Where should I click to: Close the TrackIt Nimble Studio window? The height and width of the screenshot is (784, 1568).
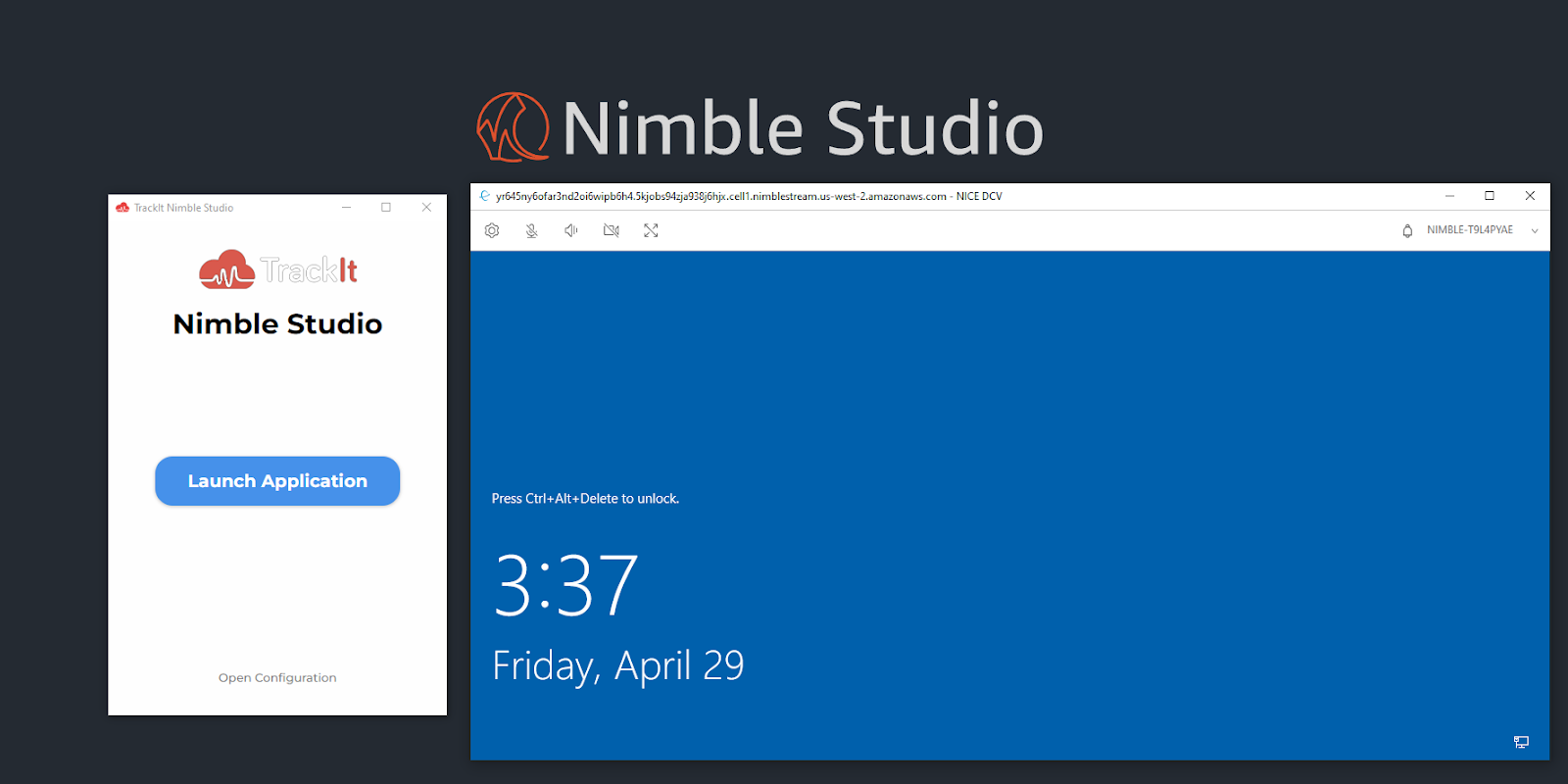426,208
